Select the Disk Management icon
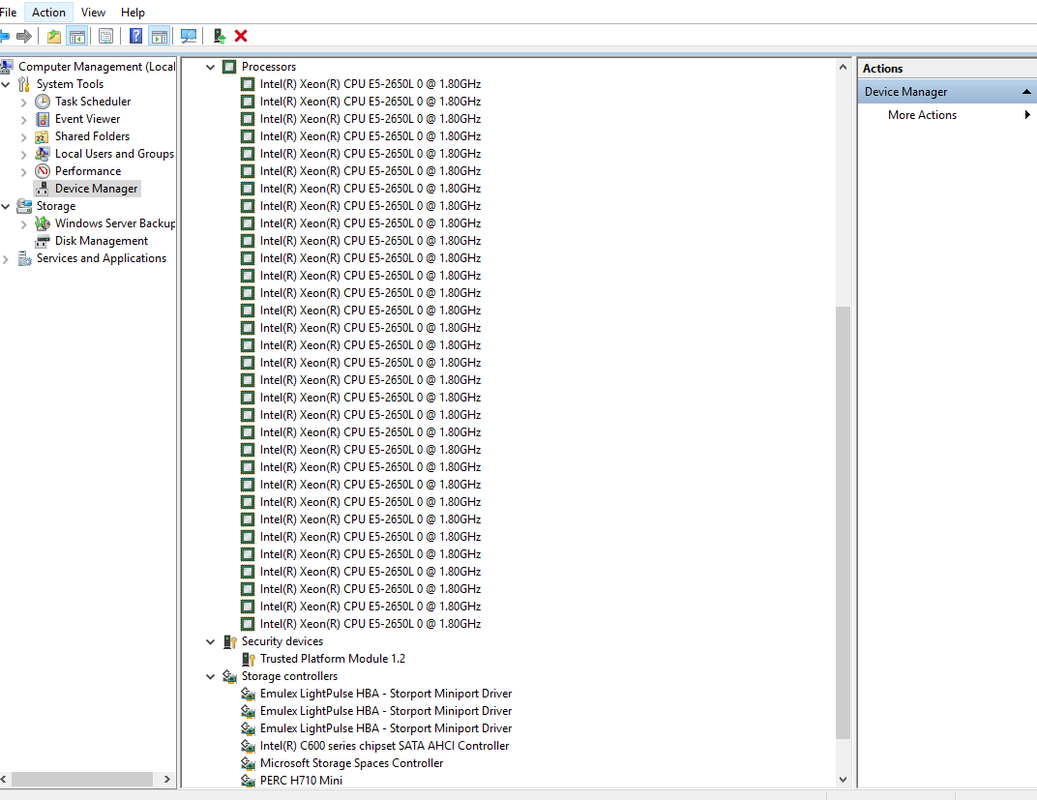Image resolution: width=1037 pixels, height=800 pixels. pyautogui.click(x=42, y=241)
